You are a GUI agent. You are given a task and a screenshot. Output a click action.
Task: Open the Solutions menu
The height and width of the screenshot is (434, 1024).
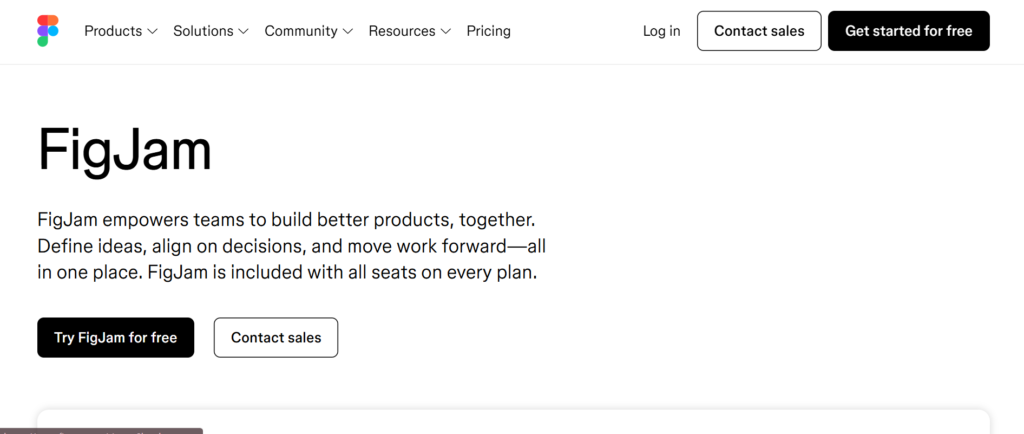[203, 31]
